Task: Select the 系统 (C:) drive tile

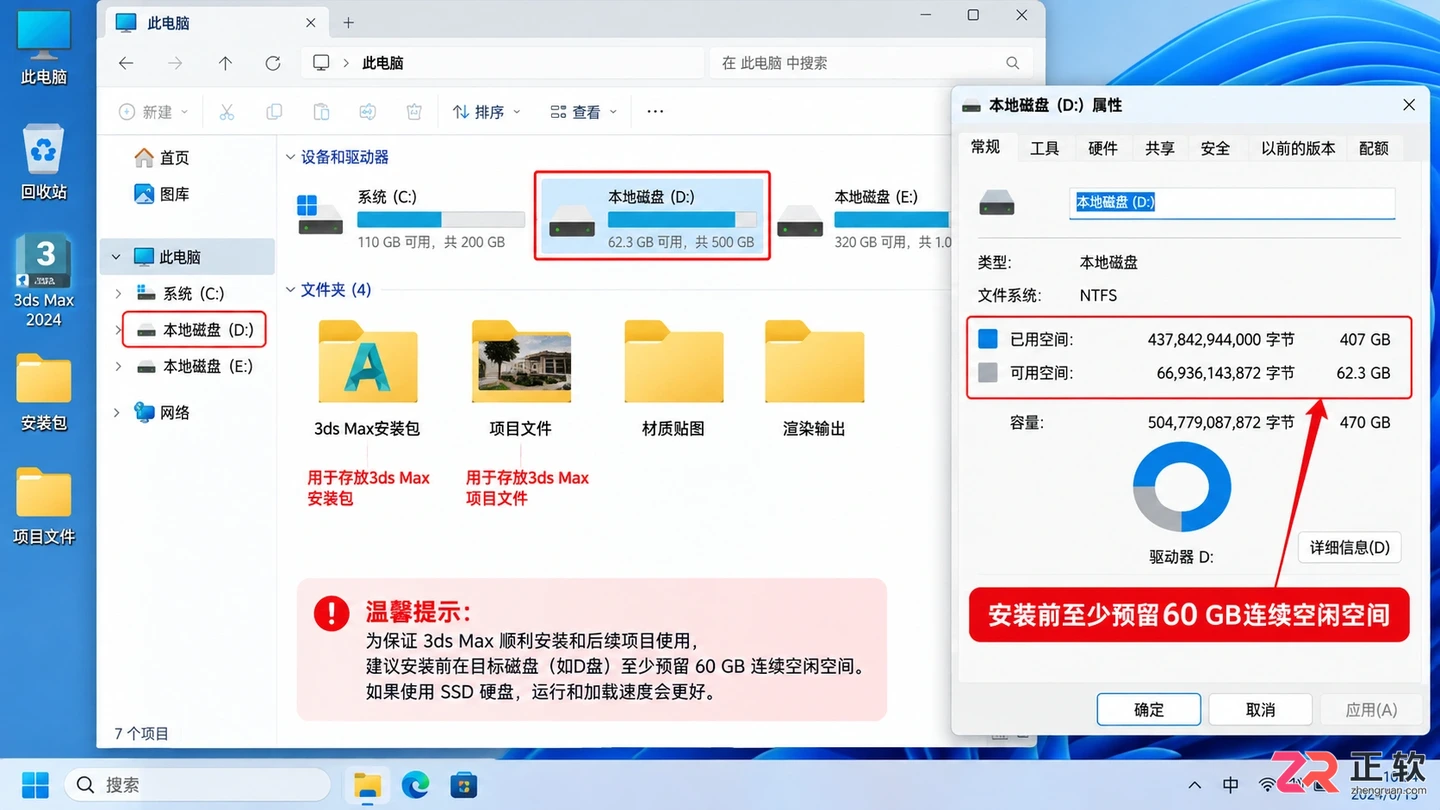Action: 411,217
